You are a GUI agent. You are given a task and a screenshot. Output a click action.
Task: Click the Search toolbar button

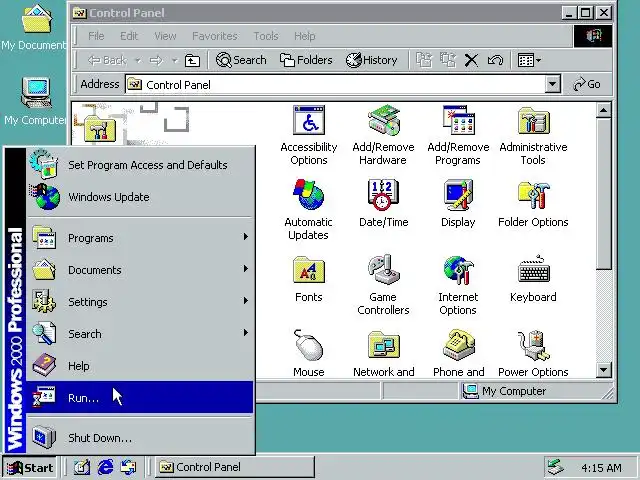point(241,61)
